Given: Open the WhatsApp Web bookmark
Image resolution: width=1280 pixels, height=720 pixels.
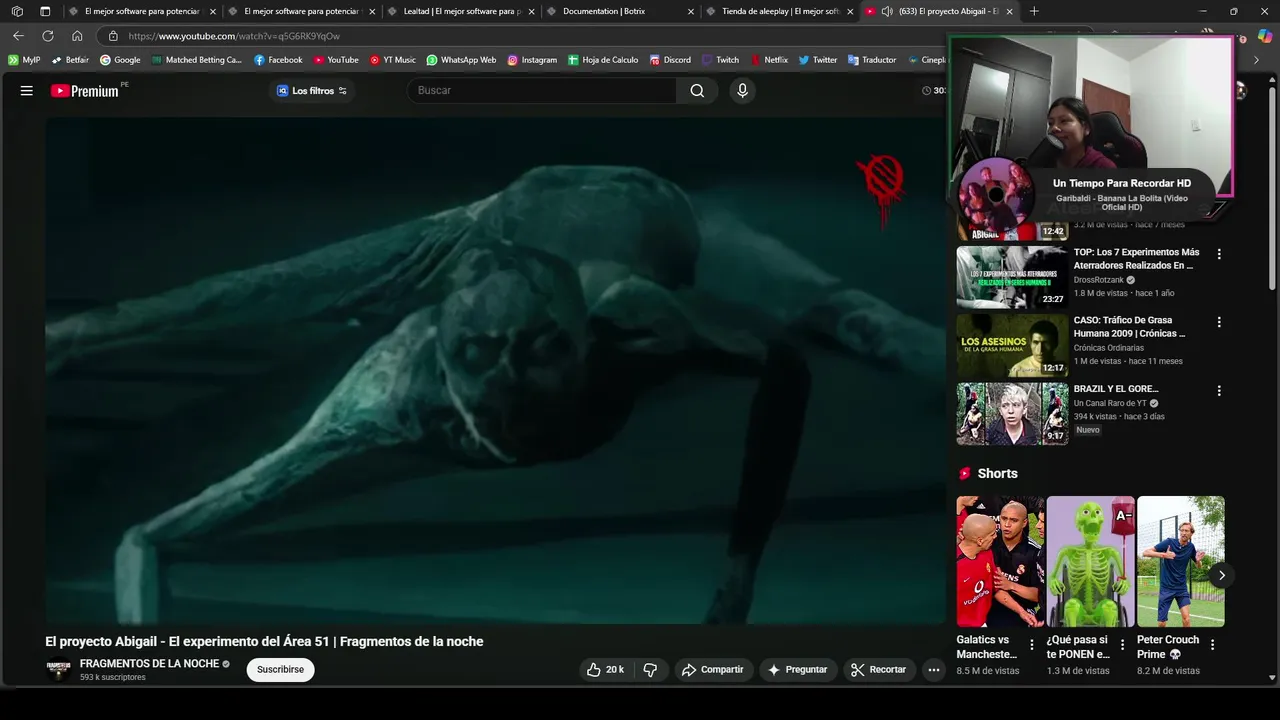Looking at the screenshot, I should click(461, 60).
